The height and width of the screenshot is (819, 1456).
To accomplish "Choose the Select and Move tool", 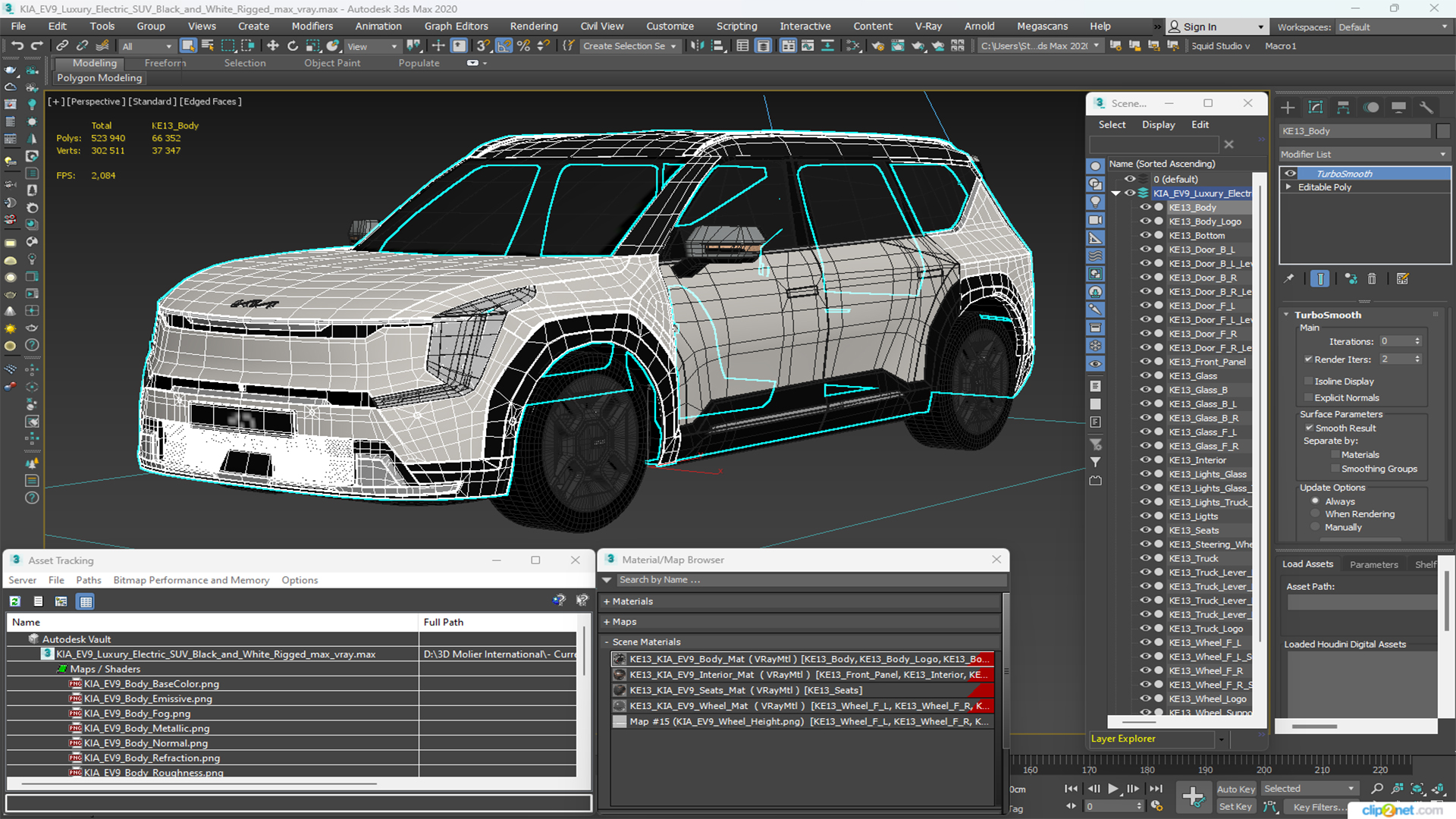I will coord(273,46).
